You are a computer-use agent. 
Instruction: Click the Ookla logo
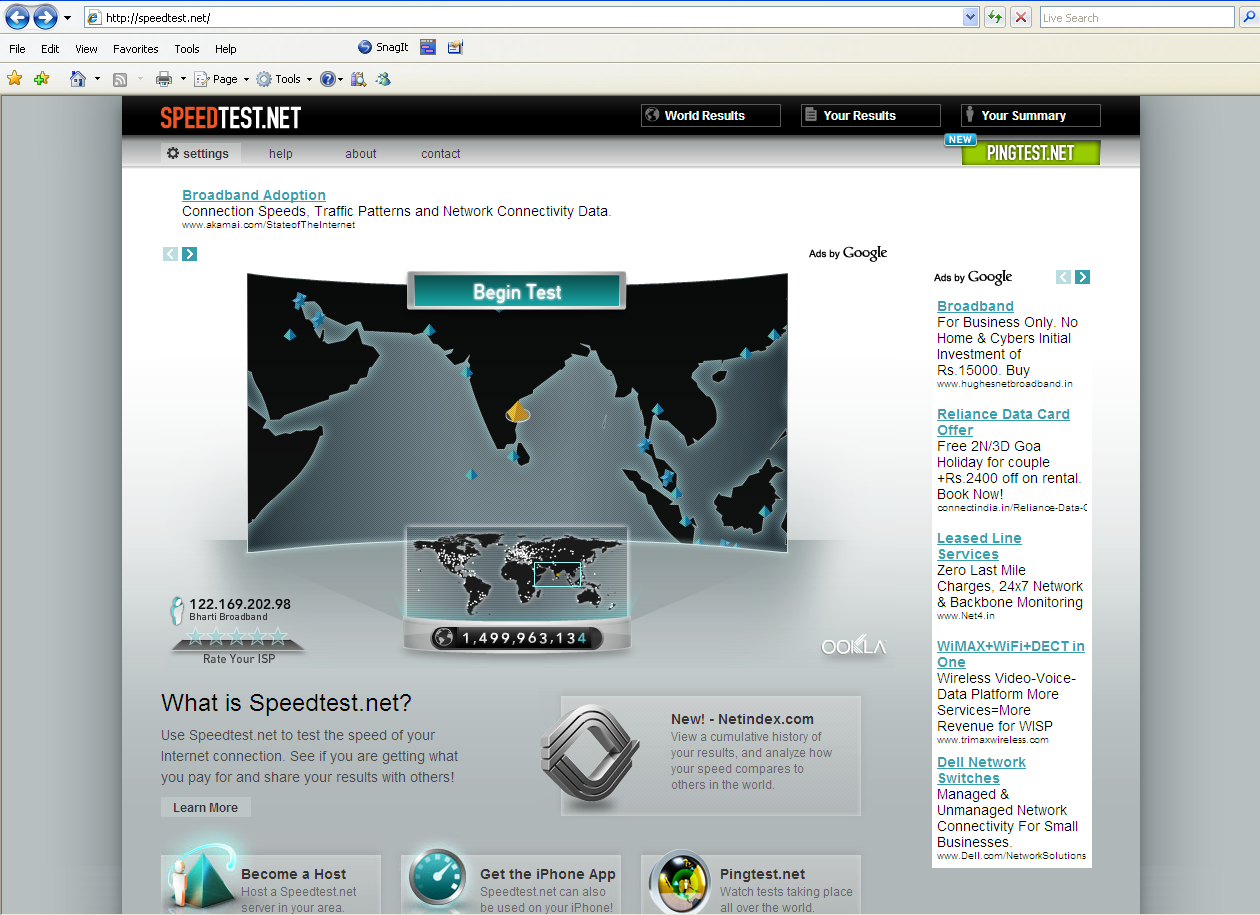coord(853,647)
